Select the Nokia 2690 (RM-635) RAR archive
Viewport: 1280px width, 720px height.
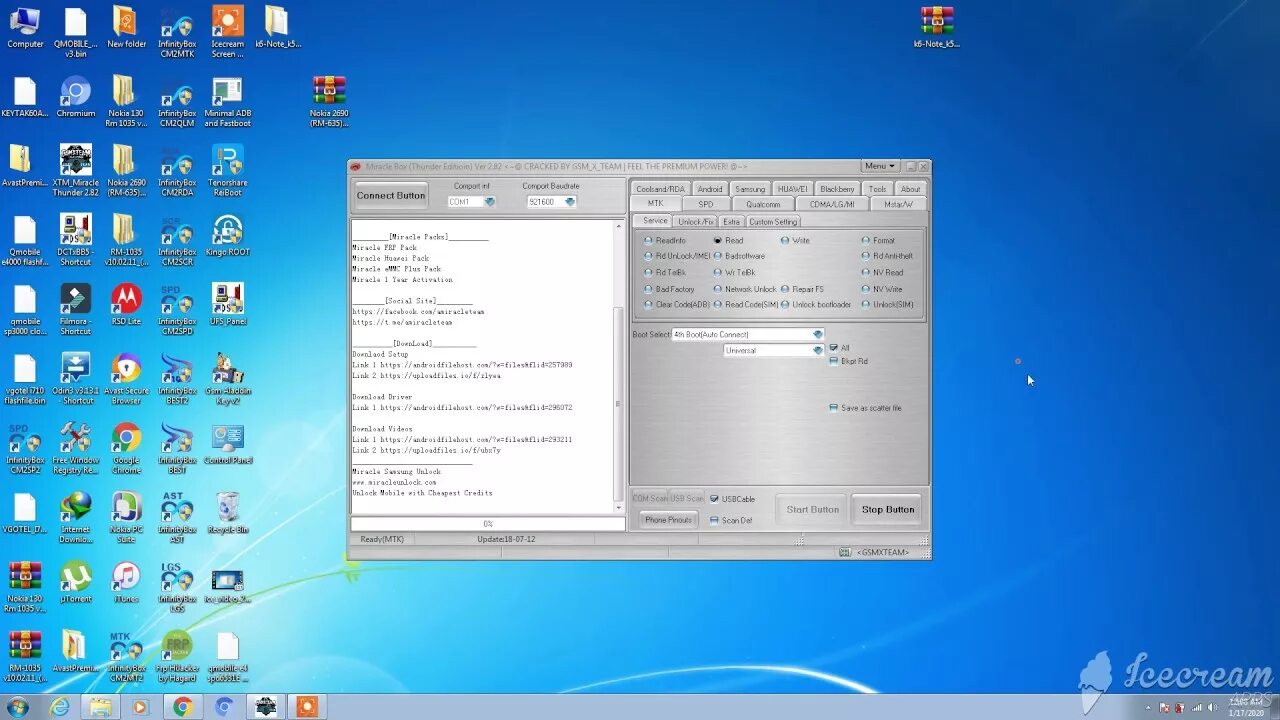pyautogui.click(x=329, y=102)
